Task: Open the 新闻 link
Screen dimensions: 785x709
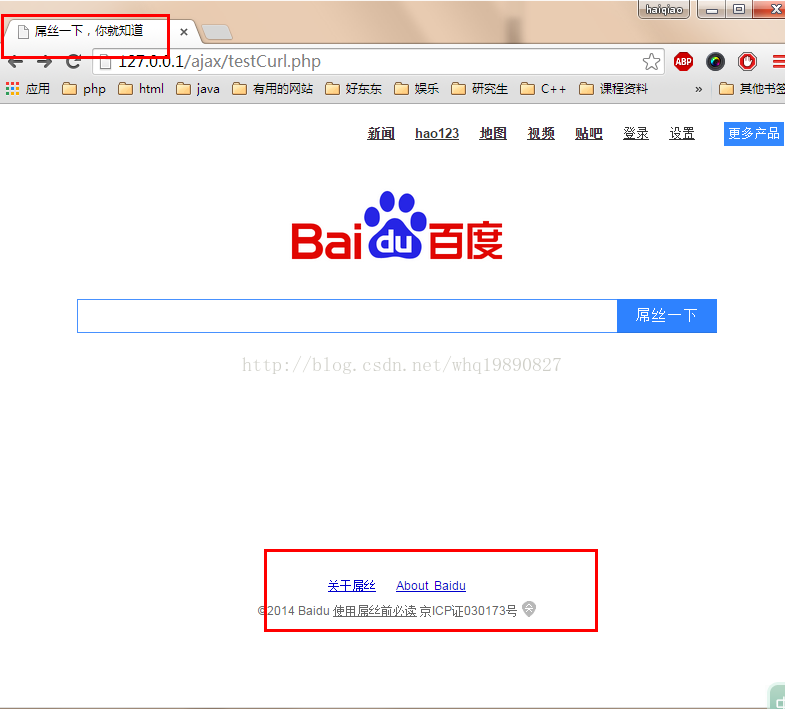Action: coord(381,134)
